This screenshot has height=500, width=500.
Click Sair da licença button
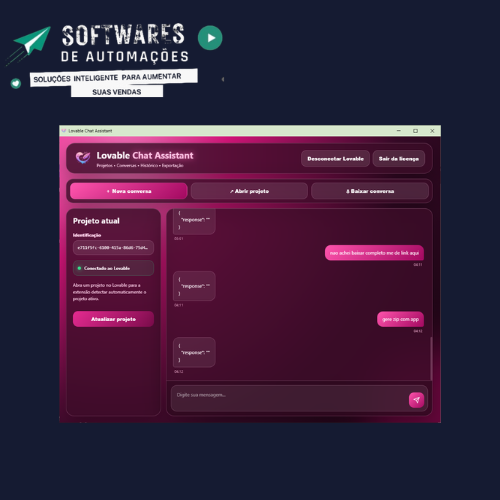tap(399, 159)
